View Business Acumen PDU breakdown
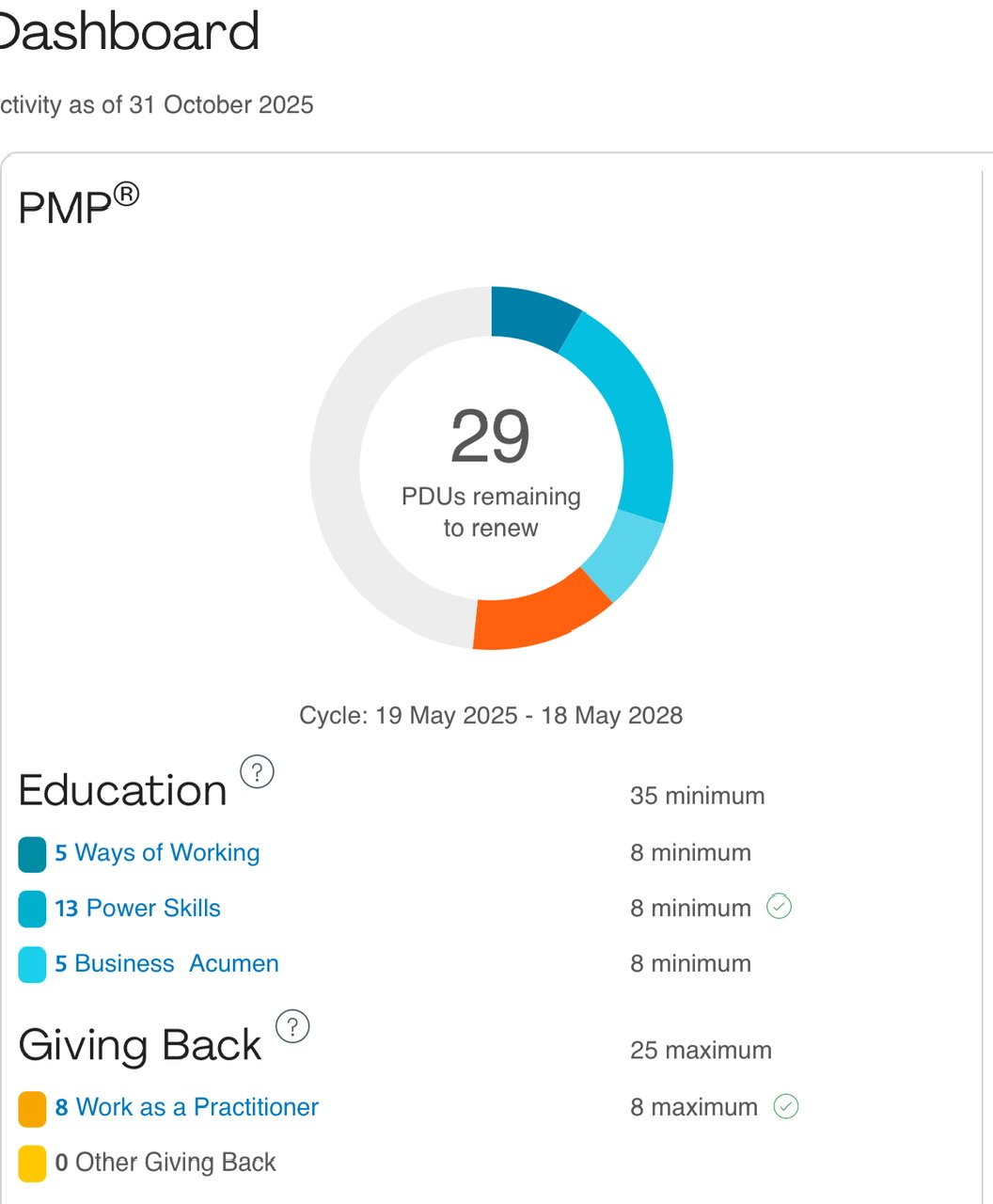Screen dimensions: 993x1204 165,963
